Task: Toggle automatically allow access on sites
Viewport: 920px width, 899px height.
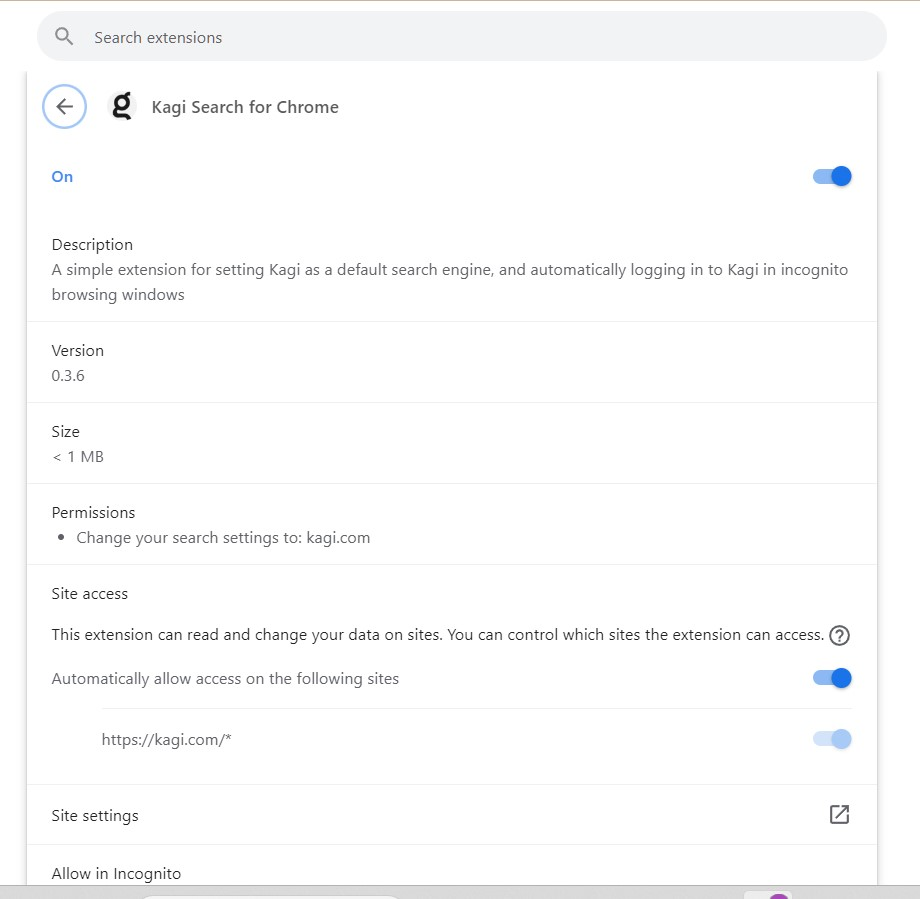Action: pos(831,678)
